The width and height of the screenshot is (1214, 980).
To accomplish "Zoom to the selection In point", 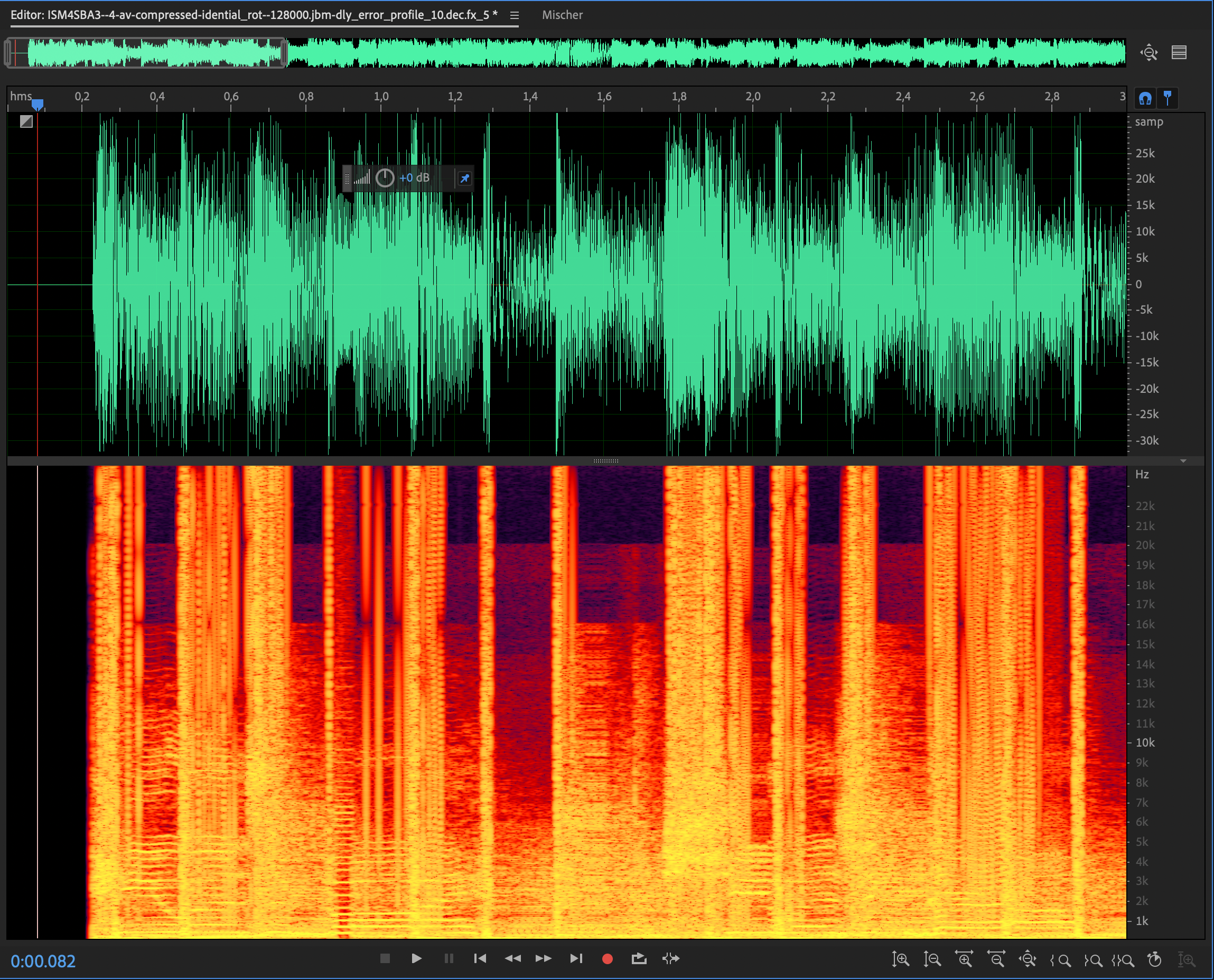I will [x=1060, y=959].
